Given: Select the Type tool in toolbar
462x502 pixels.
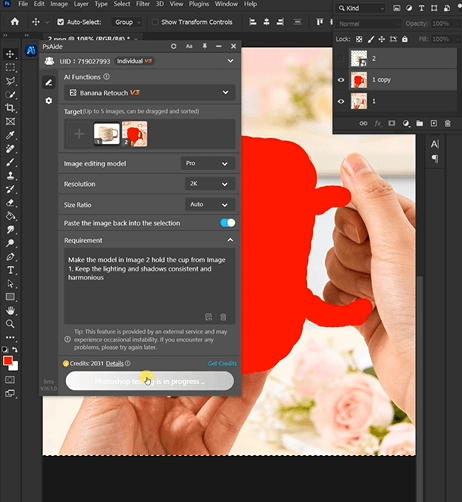Looking at the screenshot, I should (x=10, y=270).
